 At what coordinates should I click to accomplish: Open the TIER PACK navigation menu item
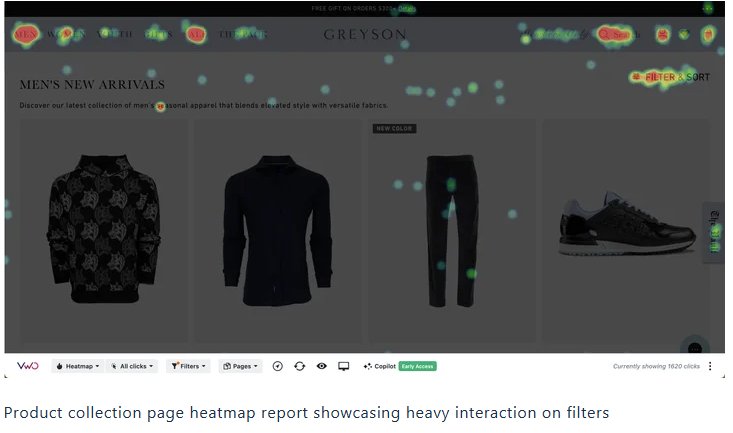tap(243, 34)
